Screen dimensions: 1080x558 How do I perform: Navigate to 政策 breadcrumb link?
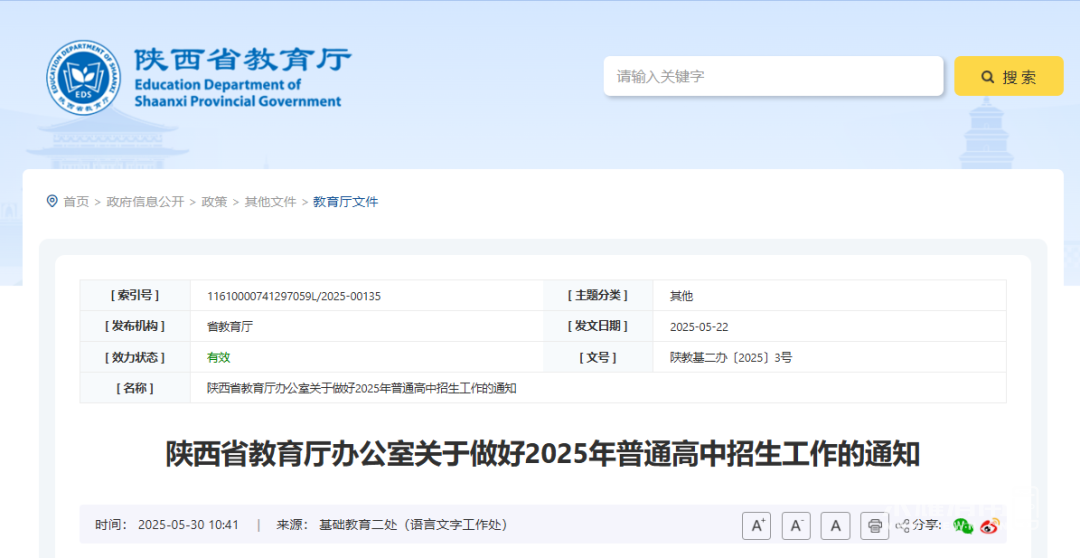pos(214,202)
